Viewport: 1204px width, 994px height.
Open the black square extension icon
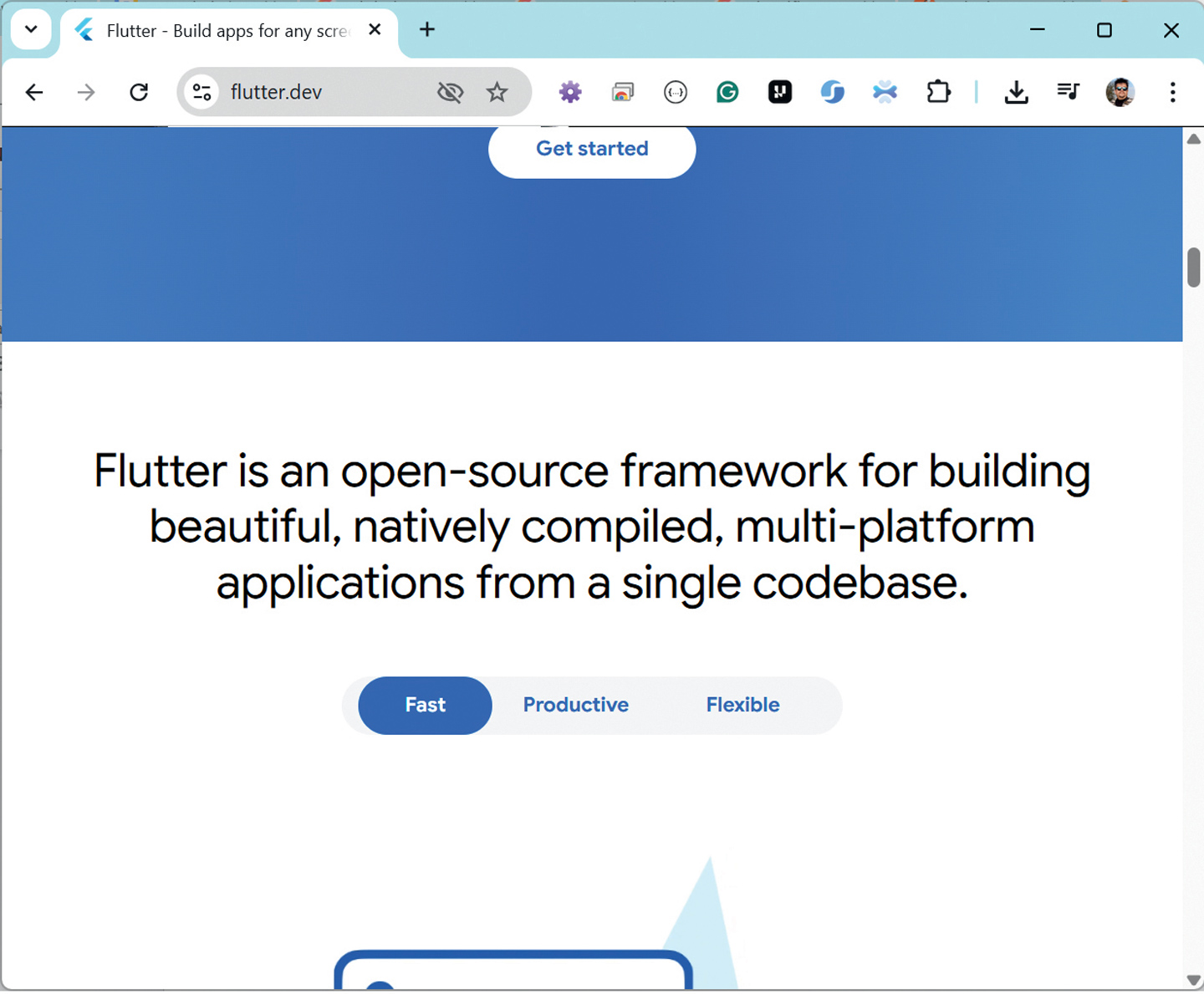point(780,92)
